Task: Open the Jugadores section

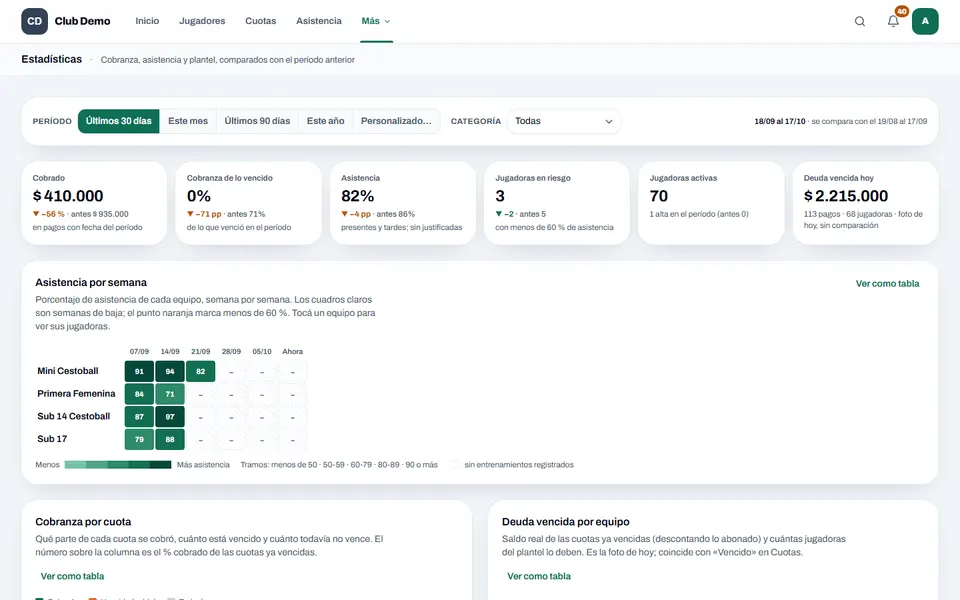Action: [x=202, y=21]
